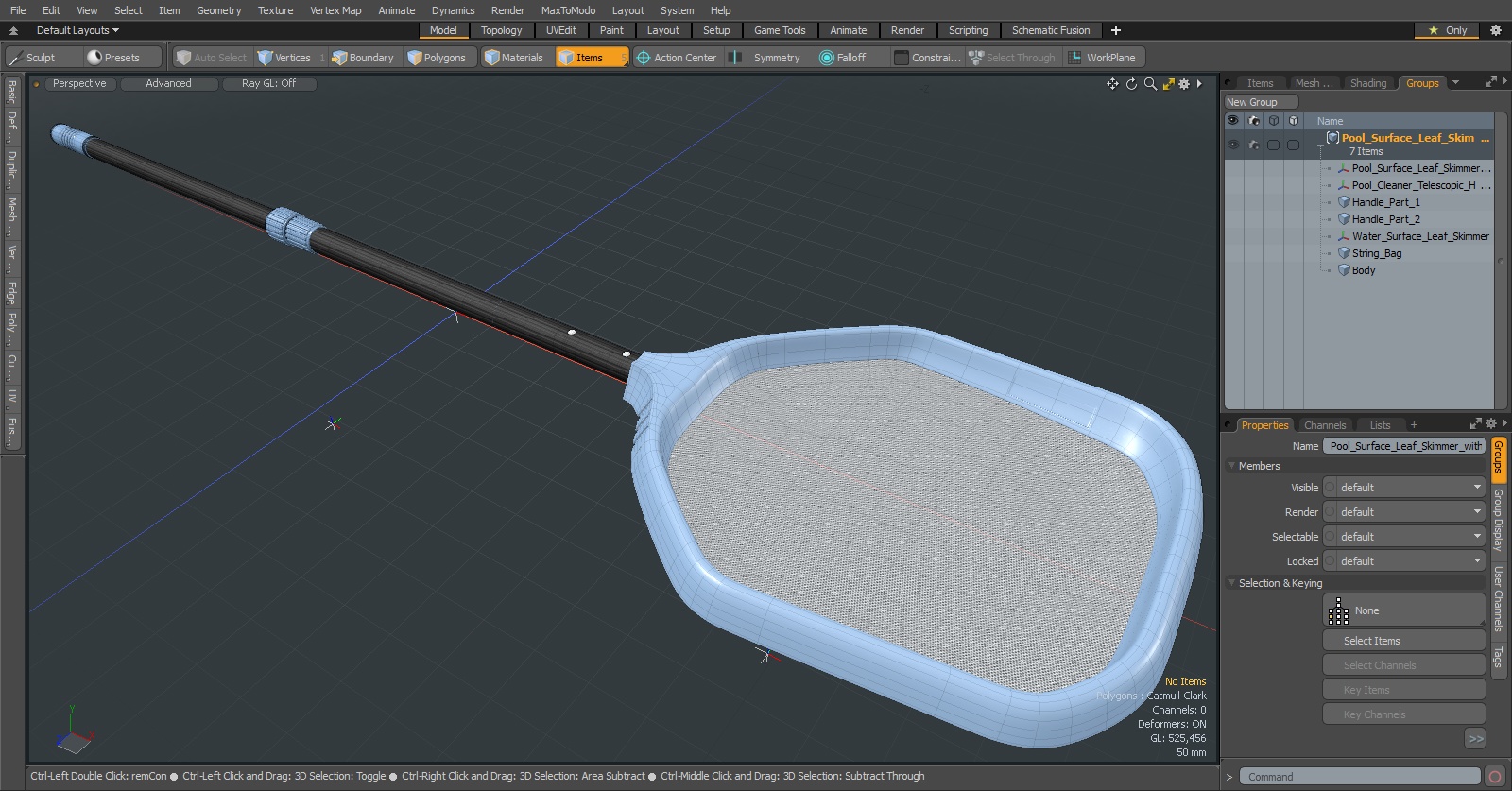Open the Geometry menu
The width and height of the screenshot is (1512, 791).
218,10
